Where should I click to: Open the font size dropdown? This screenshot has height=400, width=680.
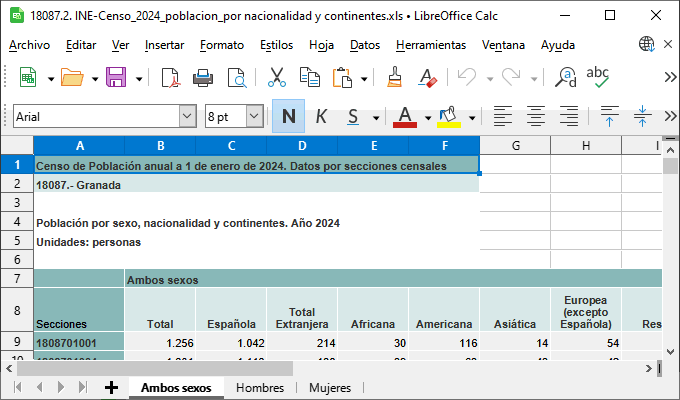(254, 116)
